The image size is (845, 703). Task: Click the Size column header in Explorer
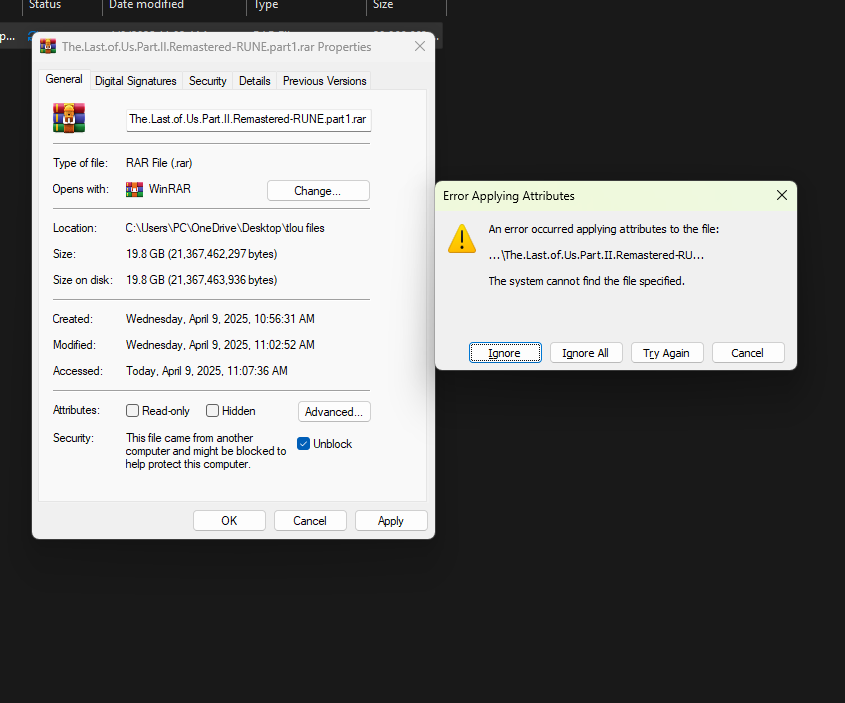pos(406,5)
